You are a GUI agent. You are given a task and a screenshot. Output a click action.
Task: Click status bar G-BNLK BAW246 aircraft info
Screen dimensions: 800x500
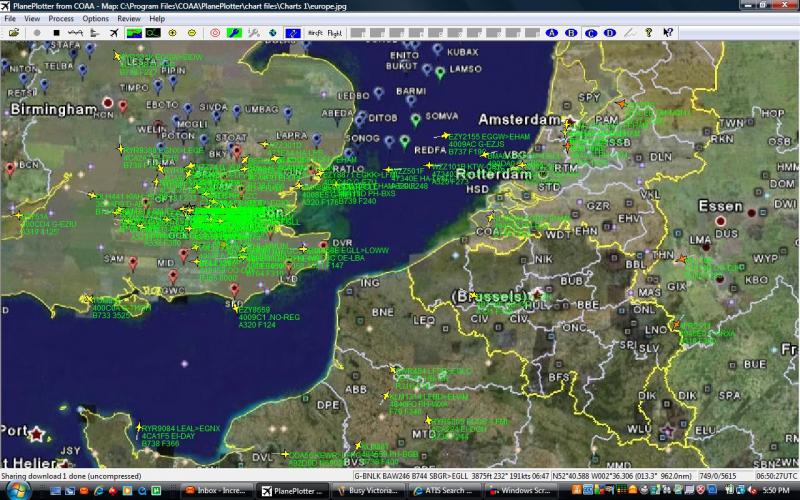point(452,476)
